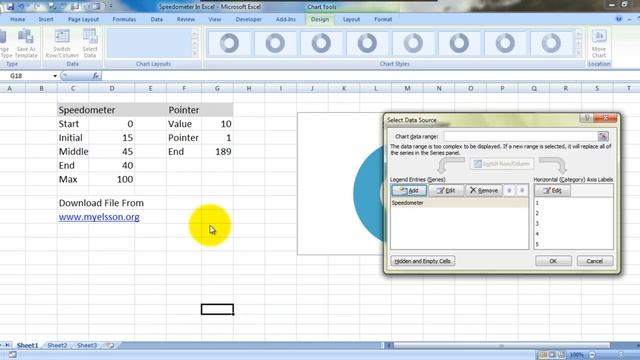Viewport: 640px width, 360px height.
Task: Click the insert function fx icon
Action: coord(95,76)
